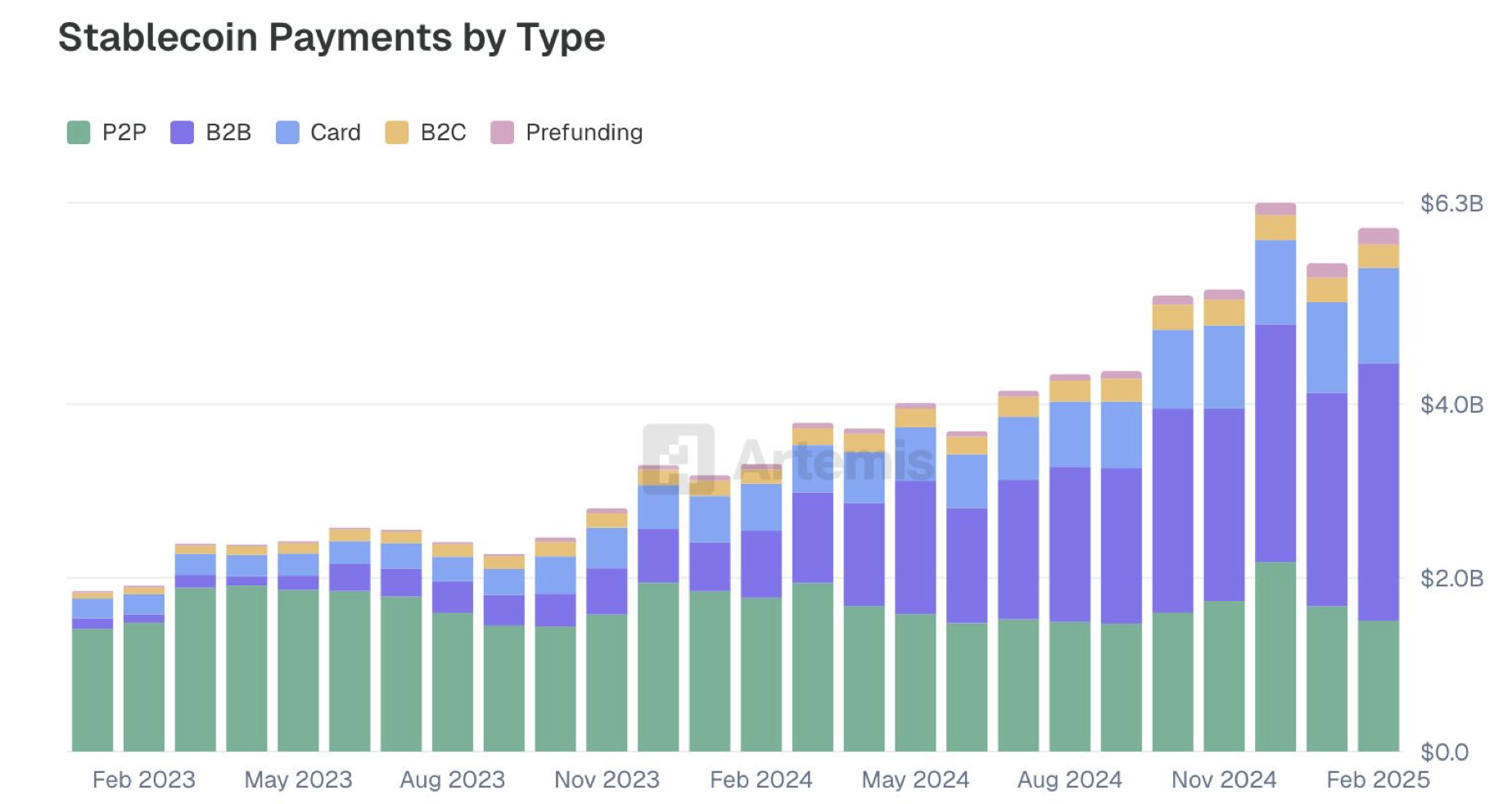Select the B2C legend text label
The image size is (1512, 804).
coord(443,133)
